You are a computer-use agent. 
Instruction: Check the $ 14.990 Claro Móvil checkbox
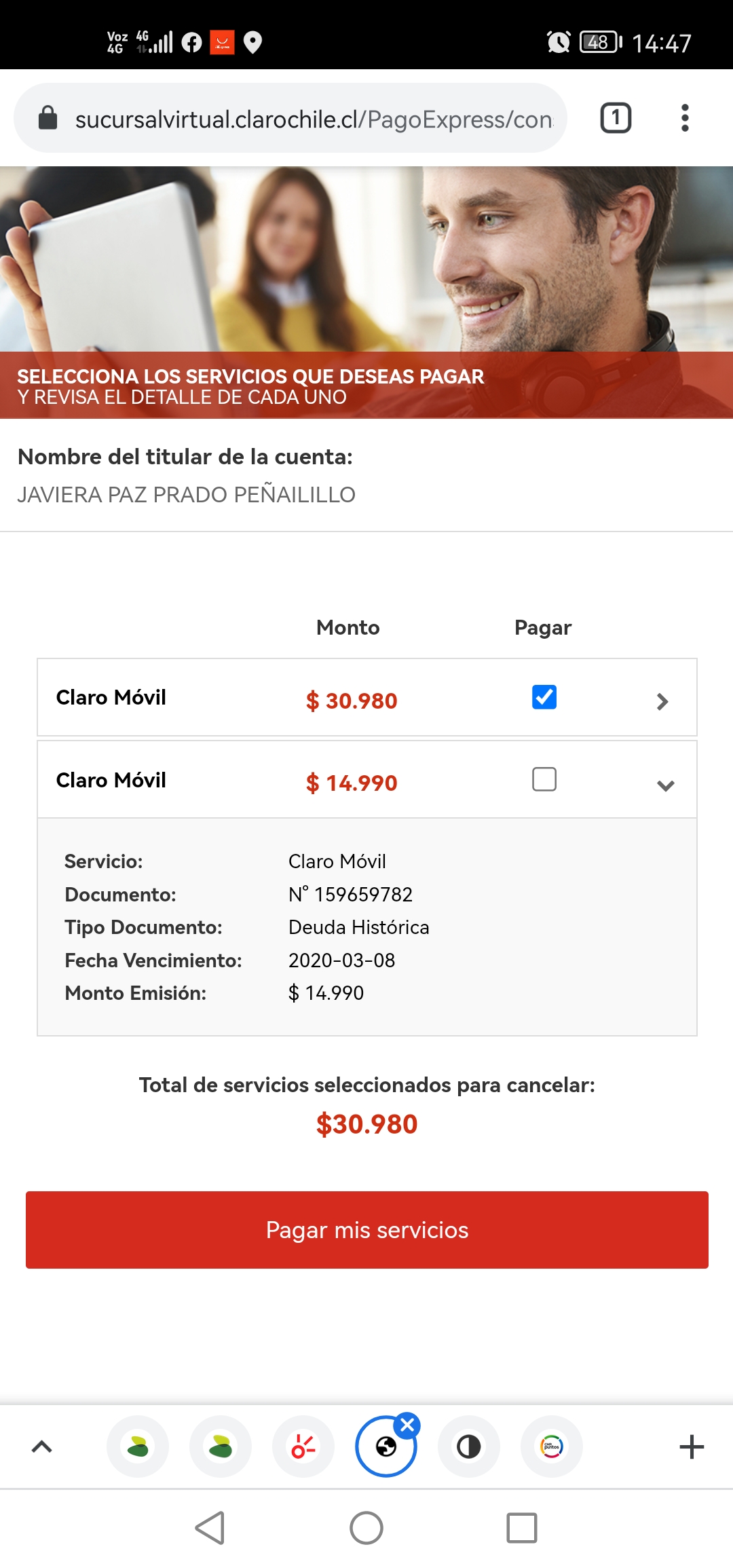tap(544, 779)
